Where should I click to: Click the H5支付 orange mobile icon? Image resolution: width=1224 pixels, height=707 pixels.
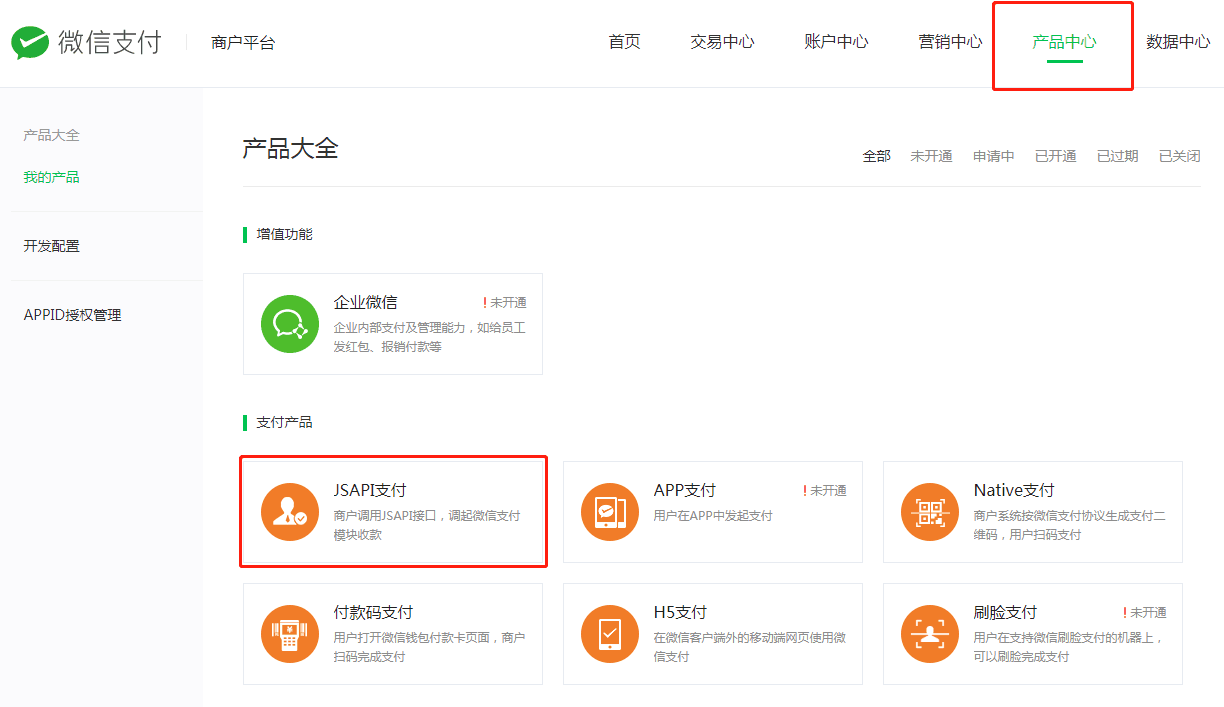(610, 634)
